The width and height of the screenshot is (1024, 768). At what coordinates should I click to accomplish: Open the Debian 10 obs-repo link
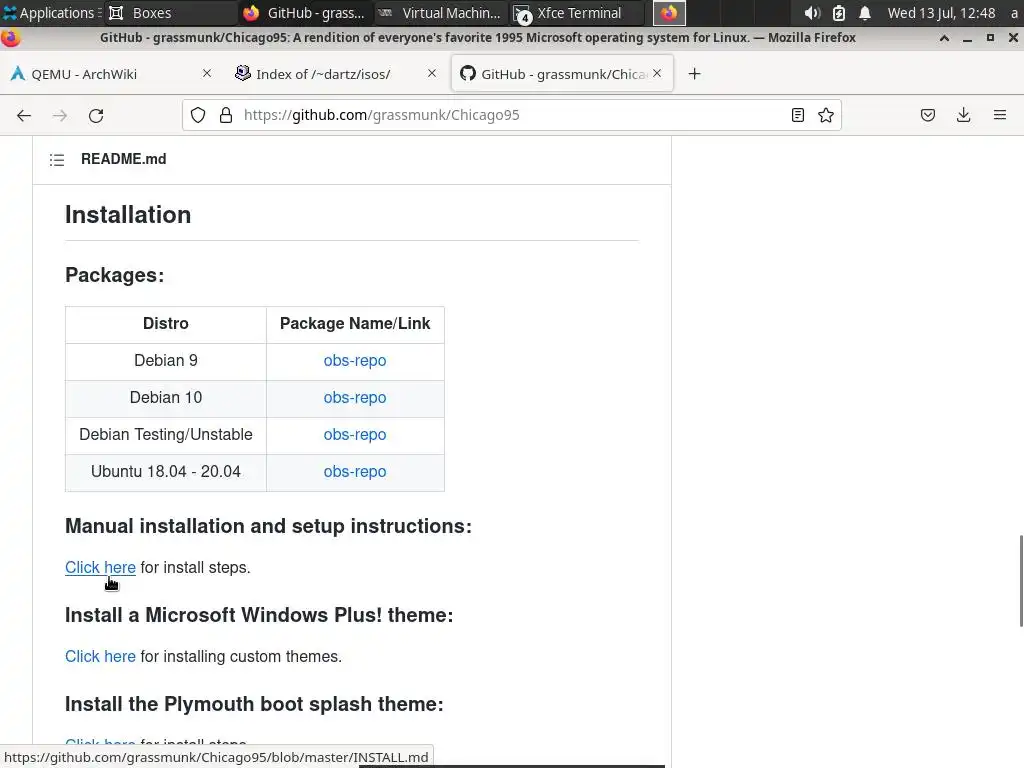355,398
